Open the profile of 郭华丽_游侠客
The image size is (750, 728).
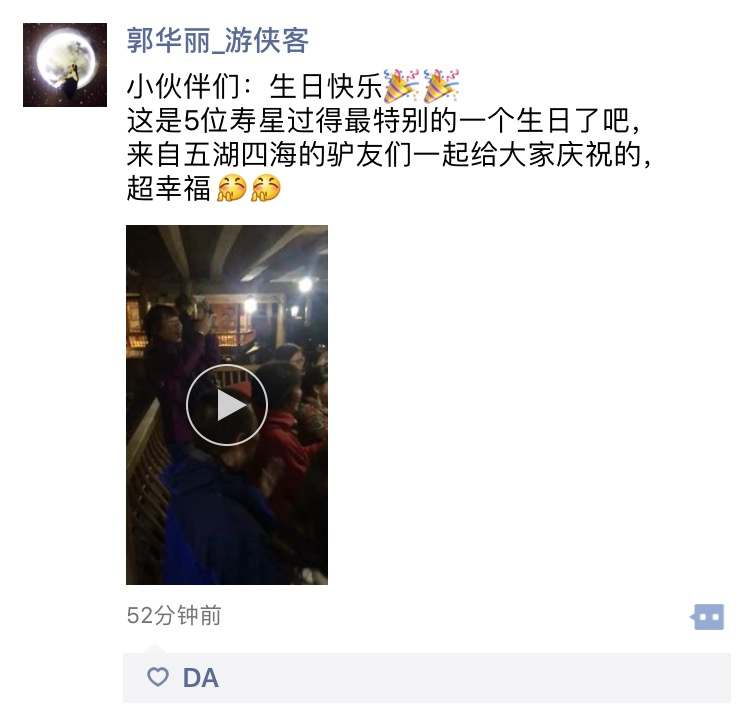(x=218, y=40)
